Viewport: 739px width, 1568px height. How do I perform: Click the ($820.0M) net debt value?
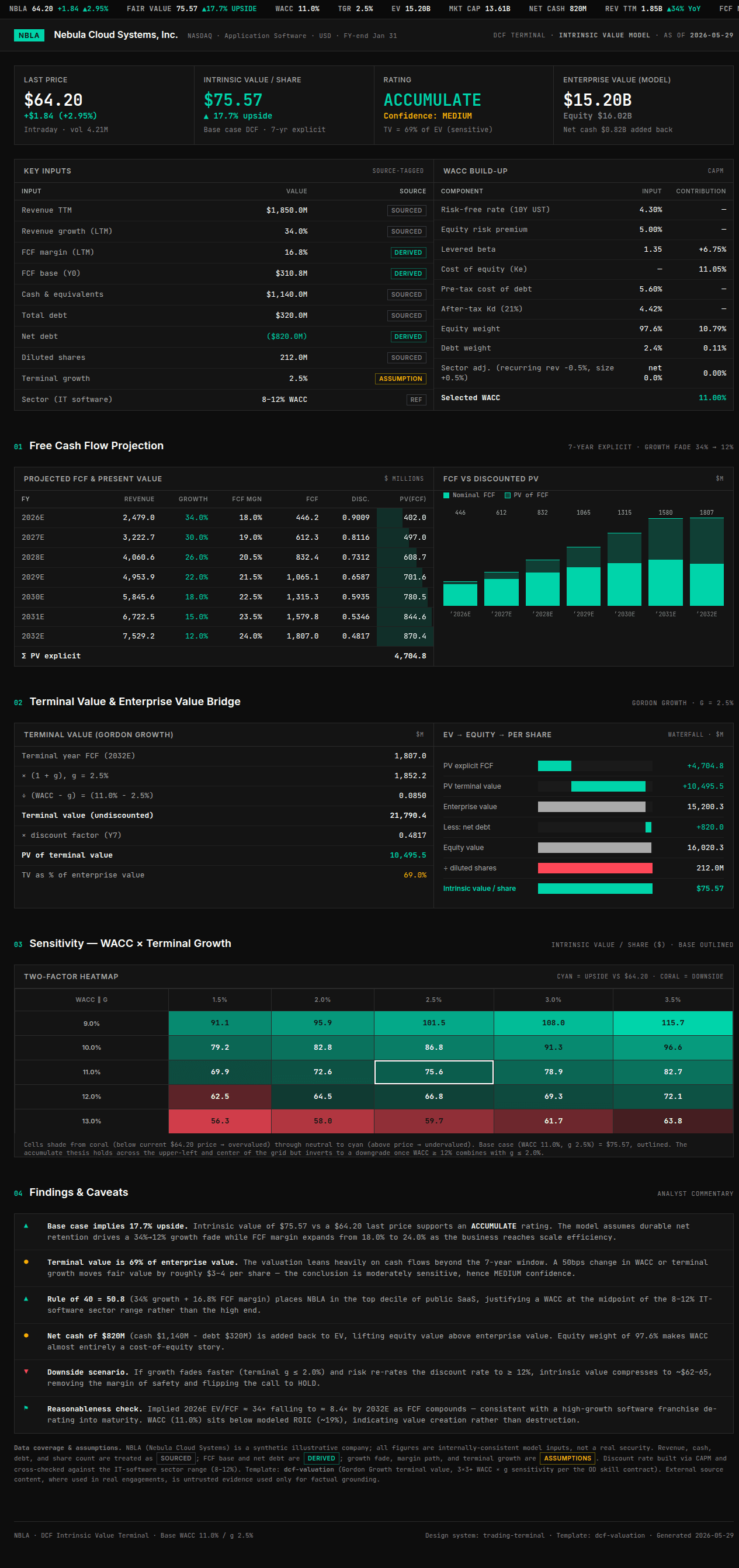pos(287,336)
